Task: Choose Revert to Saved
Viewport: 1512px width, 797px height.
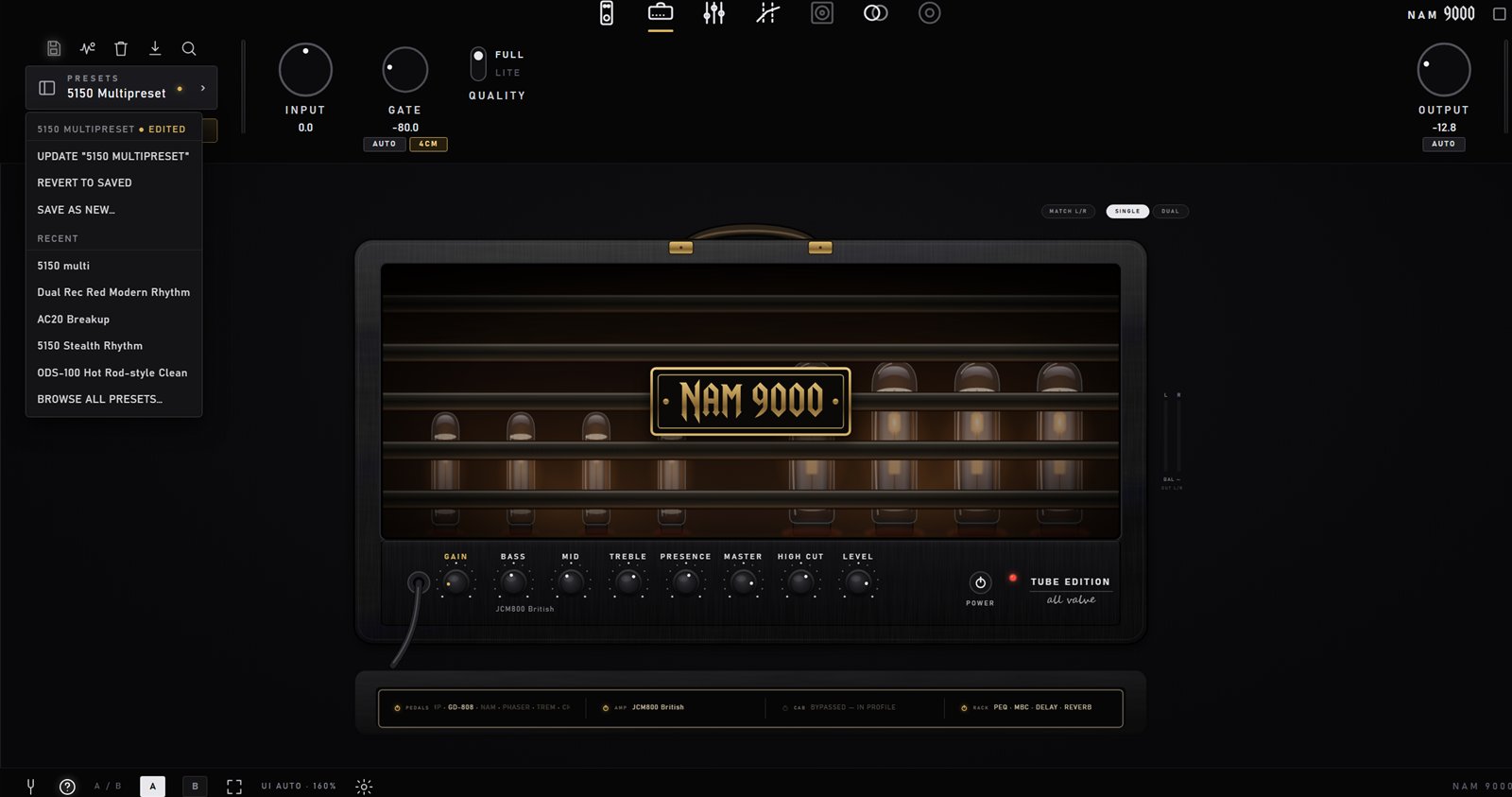Action: pyautogui.click(x=113, y=182)
